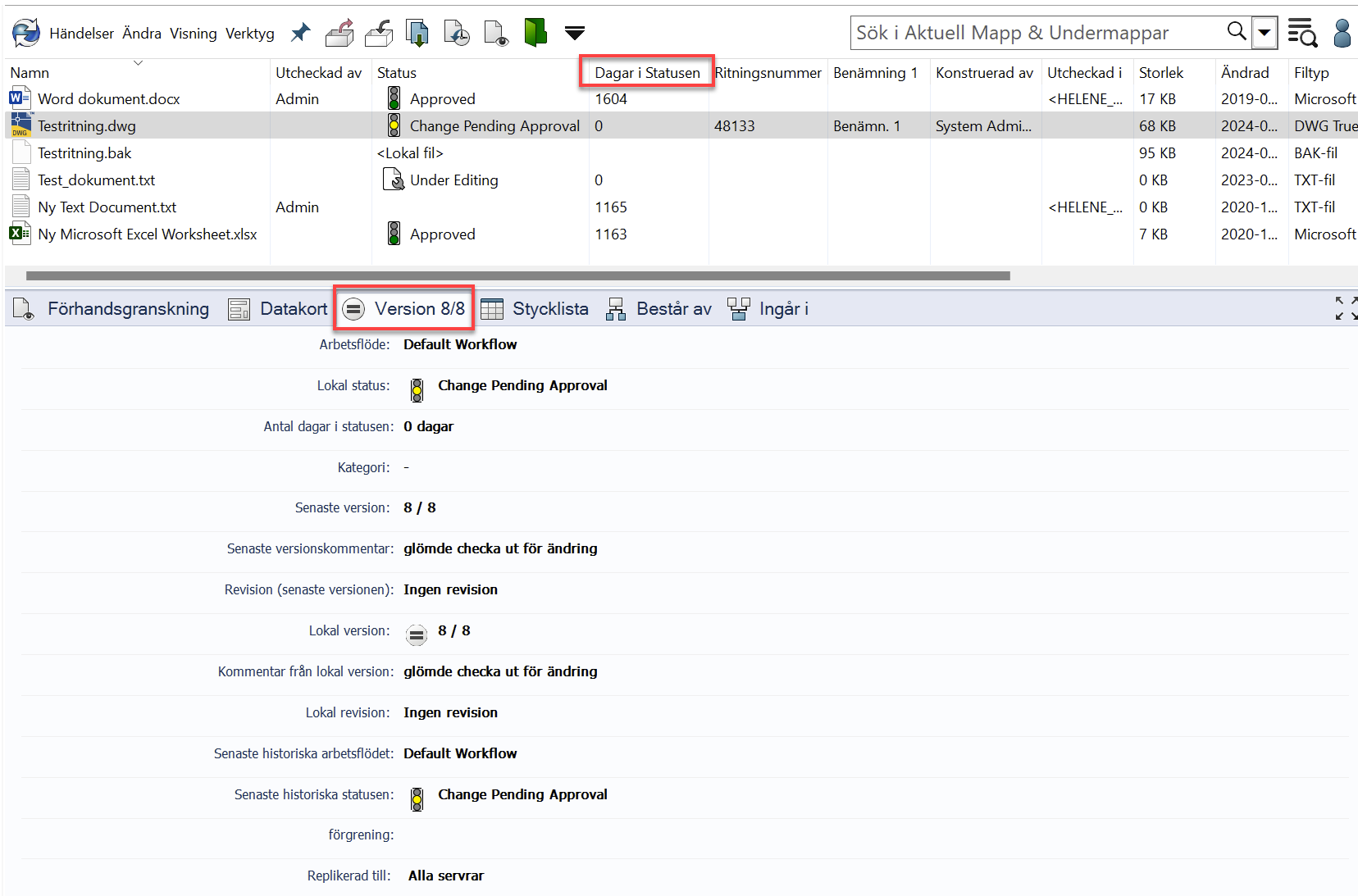Click the Konstruerad av column header
This screenshot has width=1358, height=896.
[984, 73]
